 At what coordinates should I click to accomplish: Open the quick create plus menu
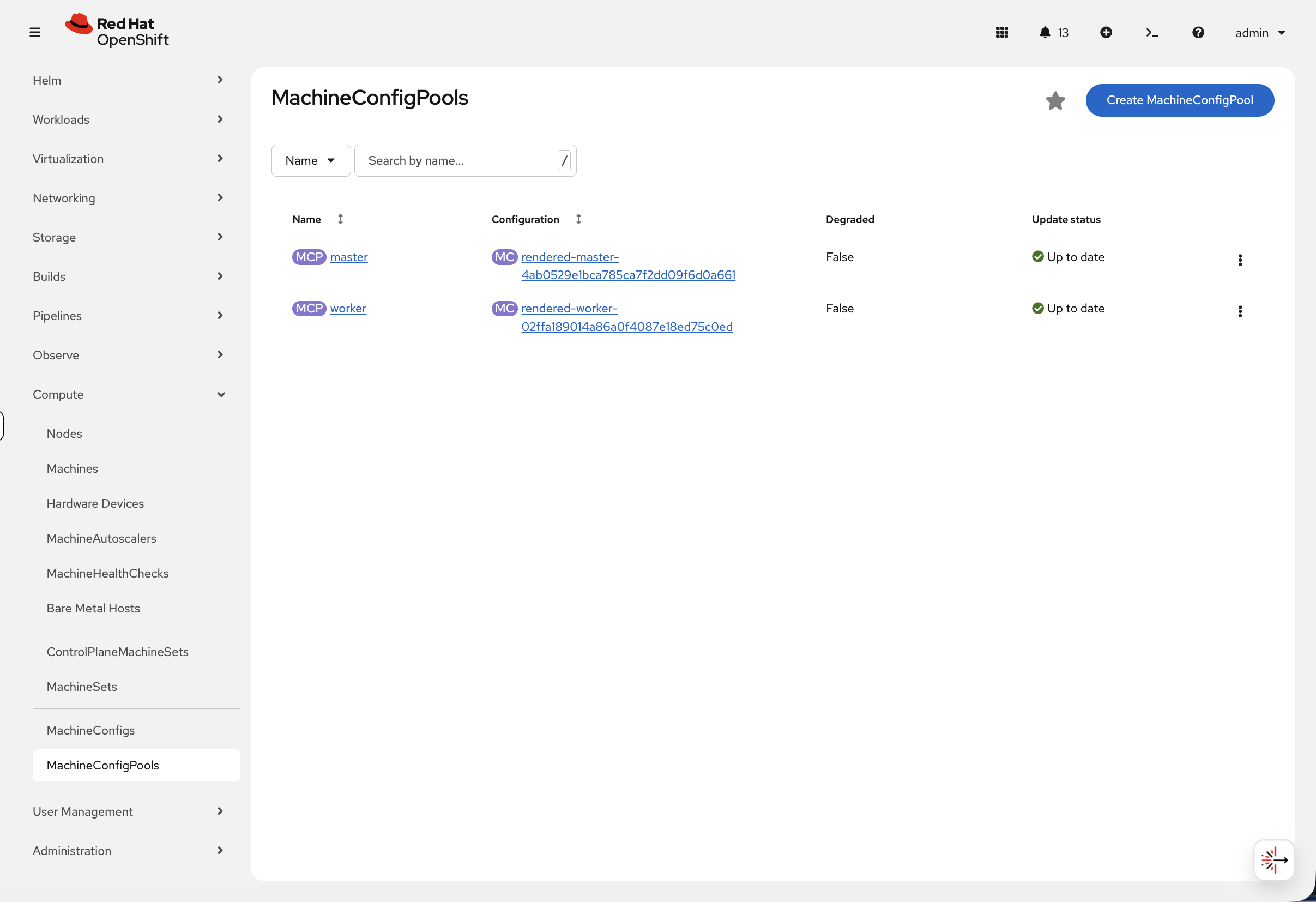[1107, 32]
